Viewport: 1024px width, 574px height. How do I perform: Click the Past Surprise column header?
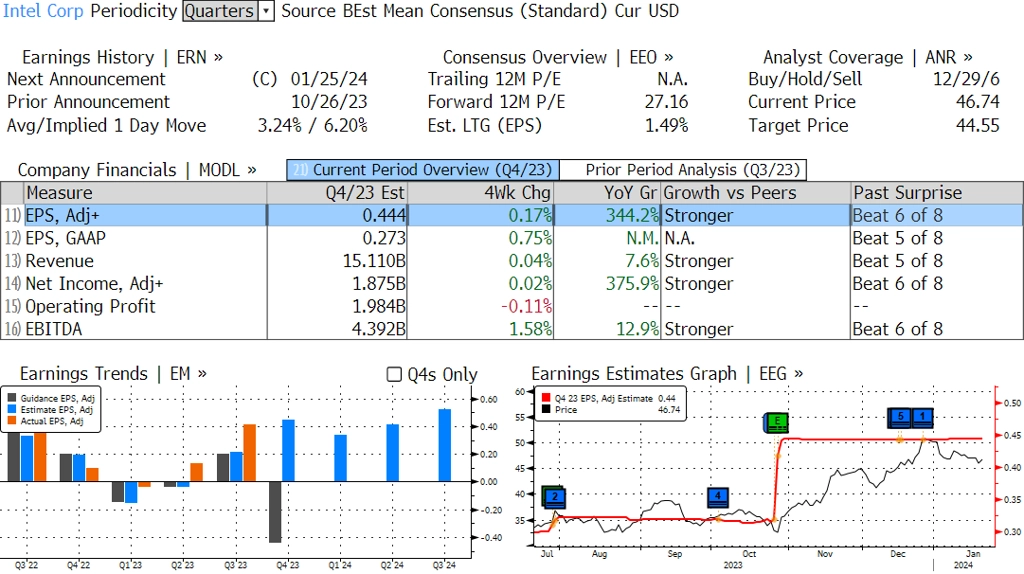(x=936, y=193)
